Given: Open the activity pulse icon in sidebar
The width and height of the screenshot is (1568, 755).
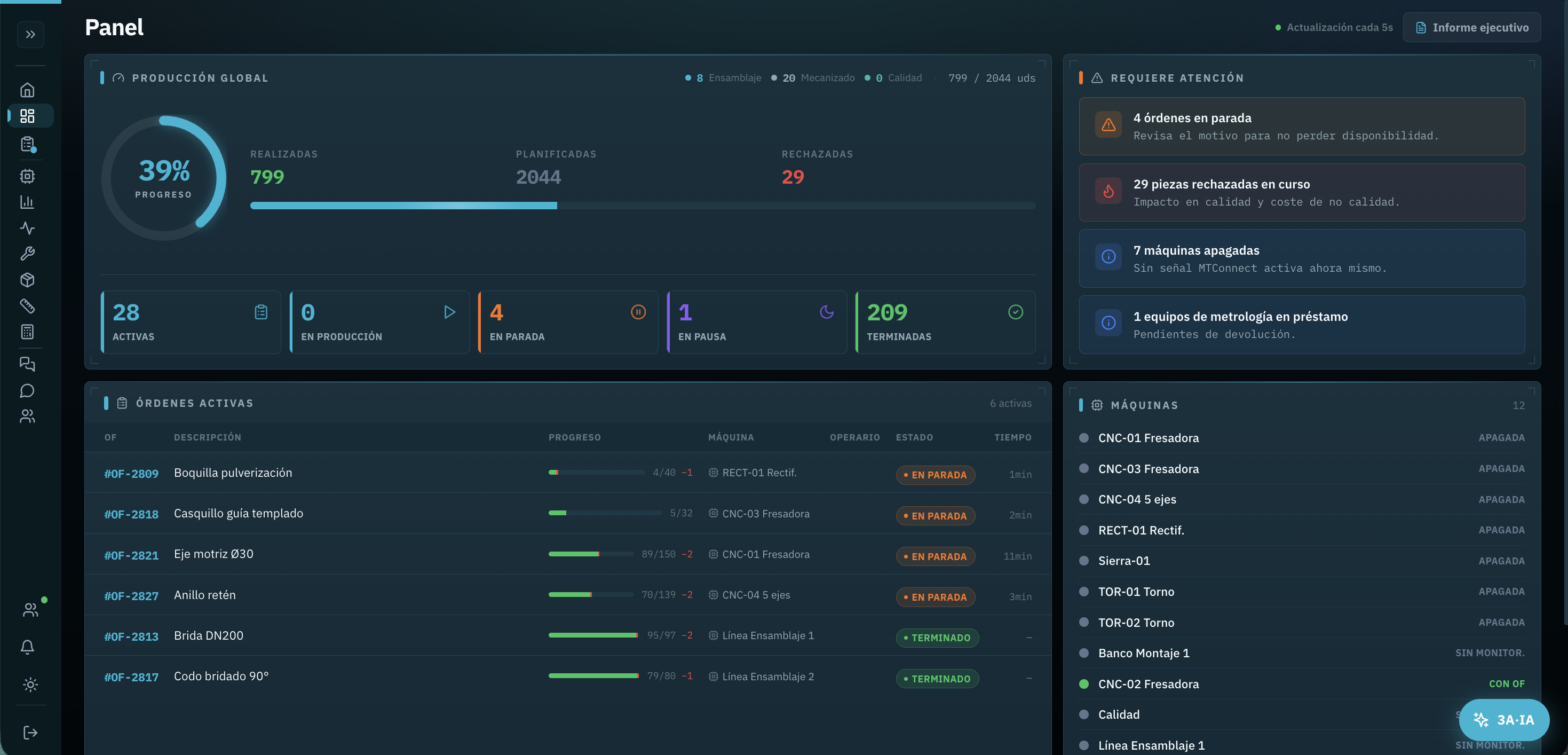Looking at the screenshot, I should (27, 227).
